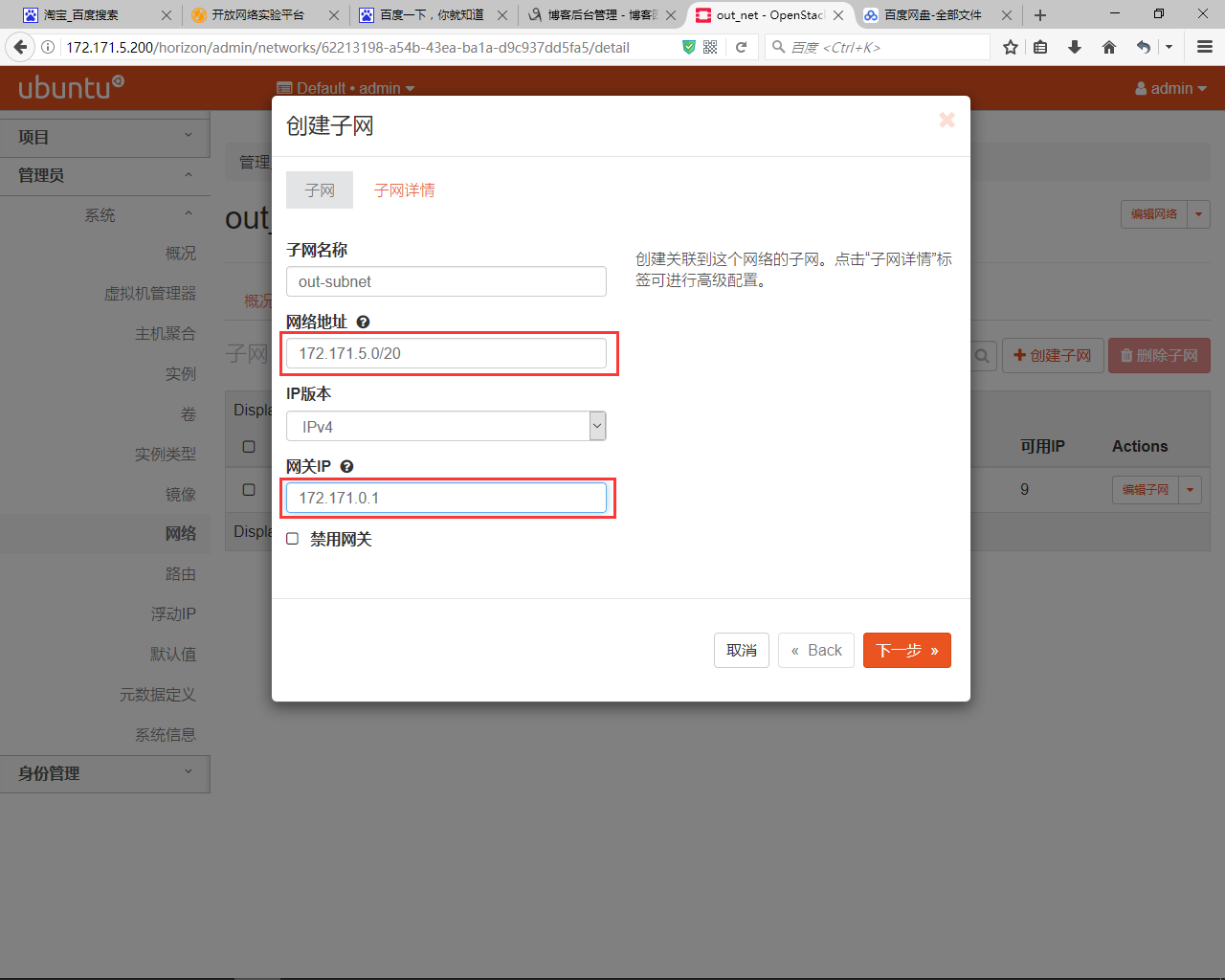
Task: Click the help icon beside 网络地址 label
Action: (363, 323)
